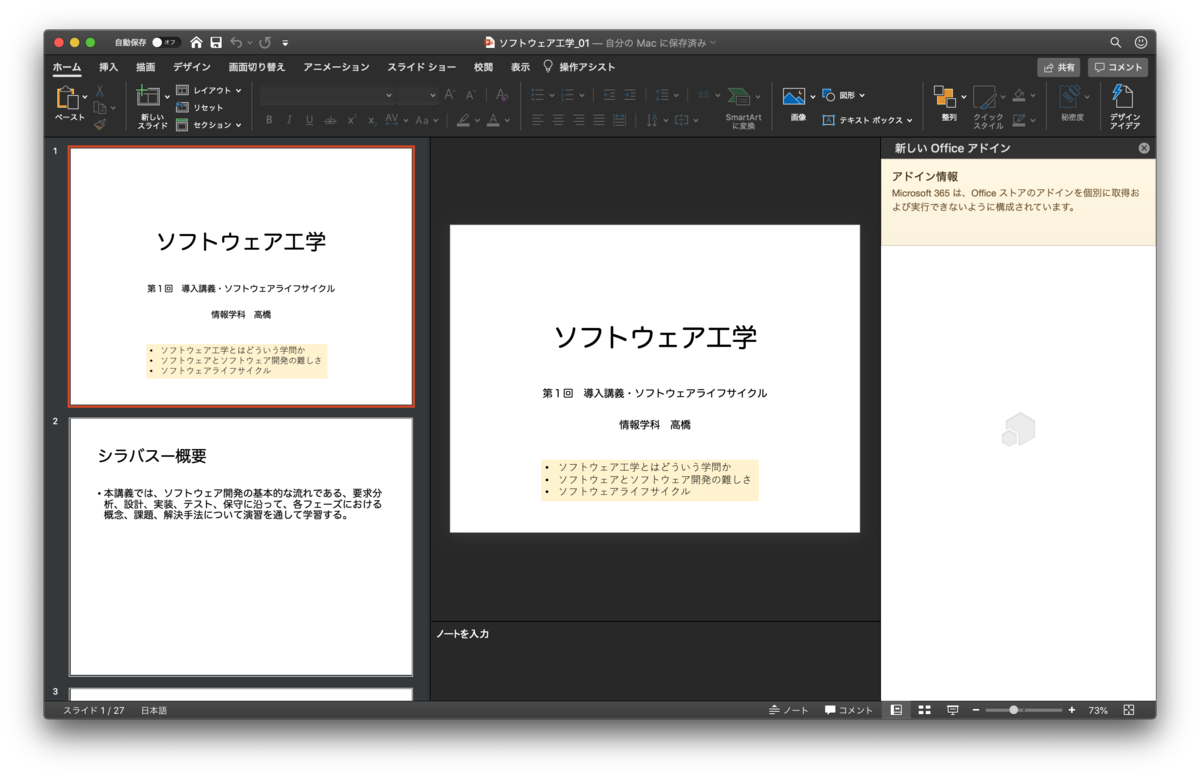
Task: Insert a picture using 画像 icon
Action: [x=794, y=96]
